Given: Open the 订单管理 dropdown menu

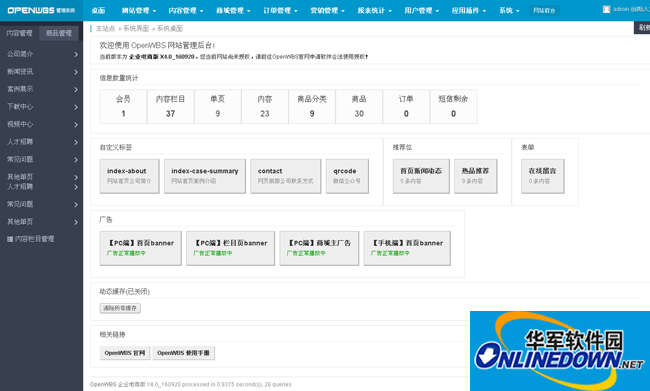Looking at the screenshot, I should [280, 10].
